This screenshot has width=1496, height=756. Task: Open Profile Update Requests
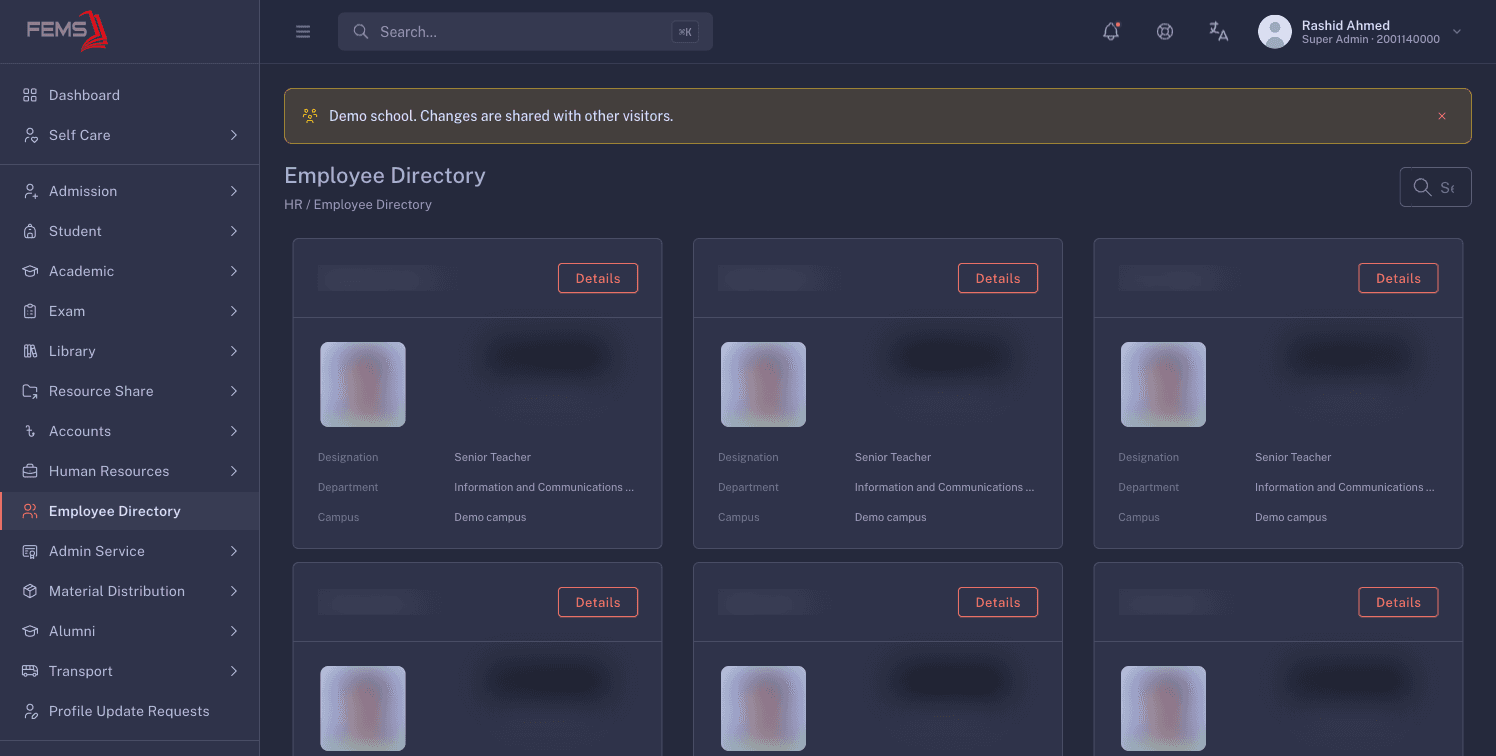(130, 711)
